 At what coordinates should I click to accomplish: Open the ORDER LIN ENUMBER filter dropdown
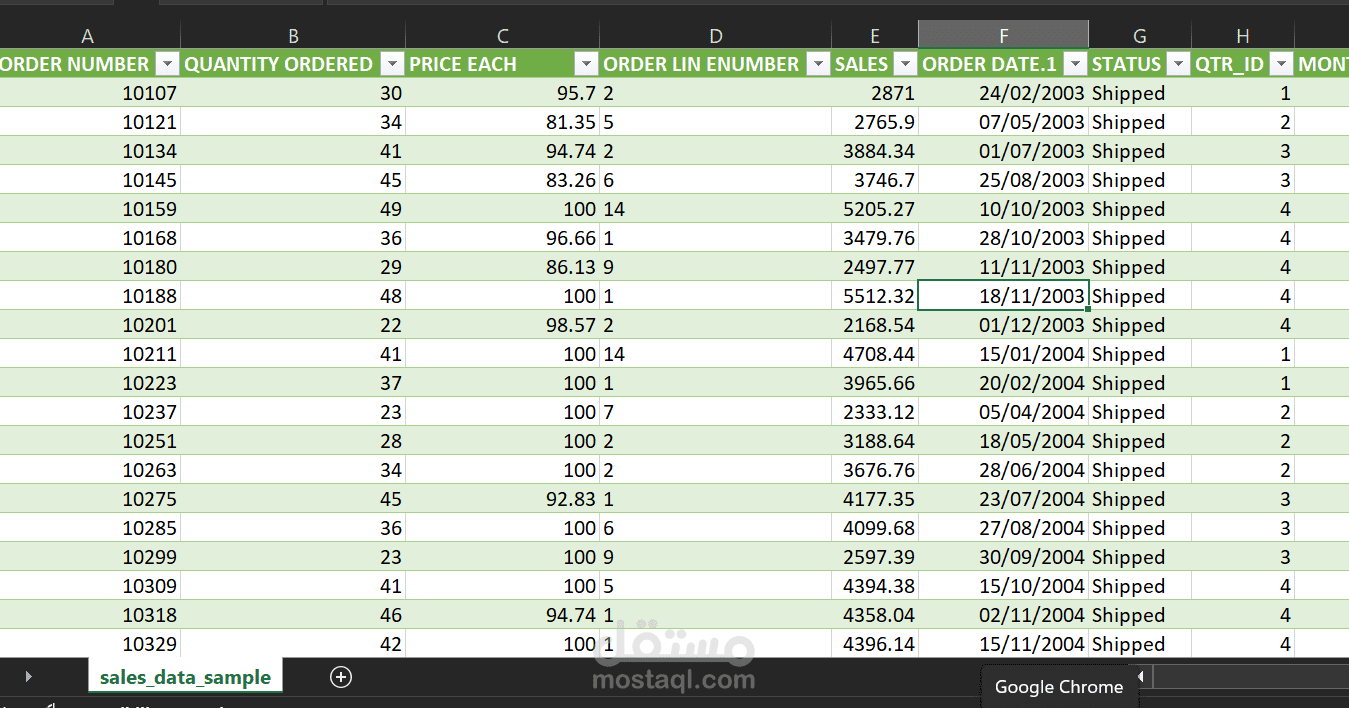point(817,64)
